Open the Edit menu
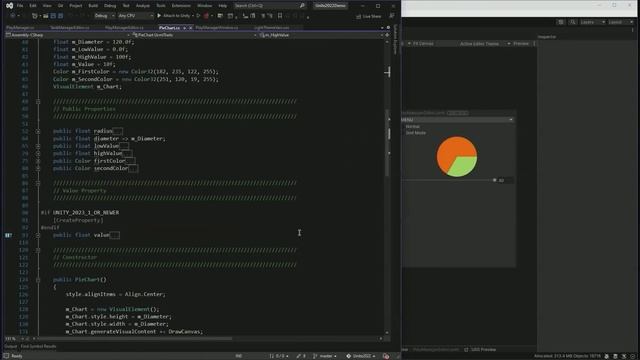Screen dimensions: 640x360 pos(33,6)
